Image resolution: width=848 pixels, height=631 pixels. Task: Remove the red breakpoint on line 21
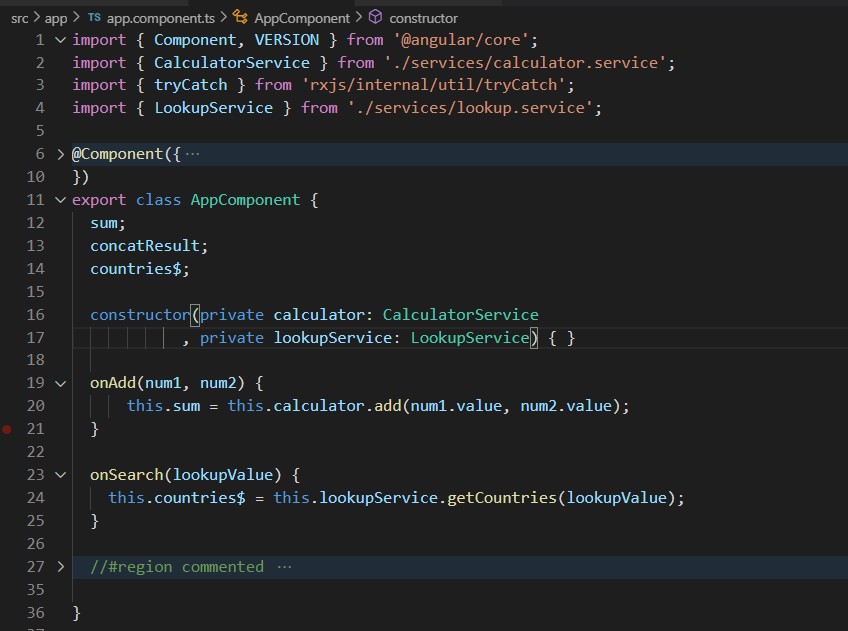(8, 429)
